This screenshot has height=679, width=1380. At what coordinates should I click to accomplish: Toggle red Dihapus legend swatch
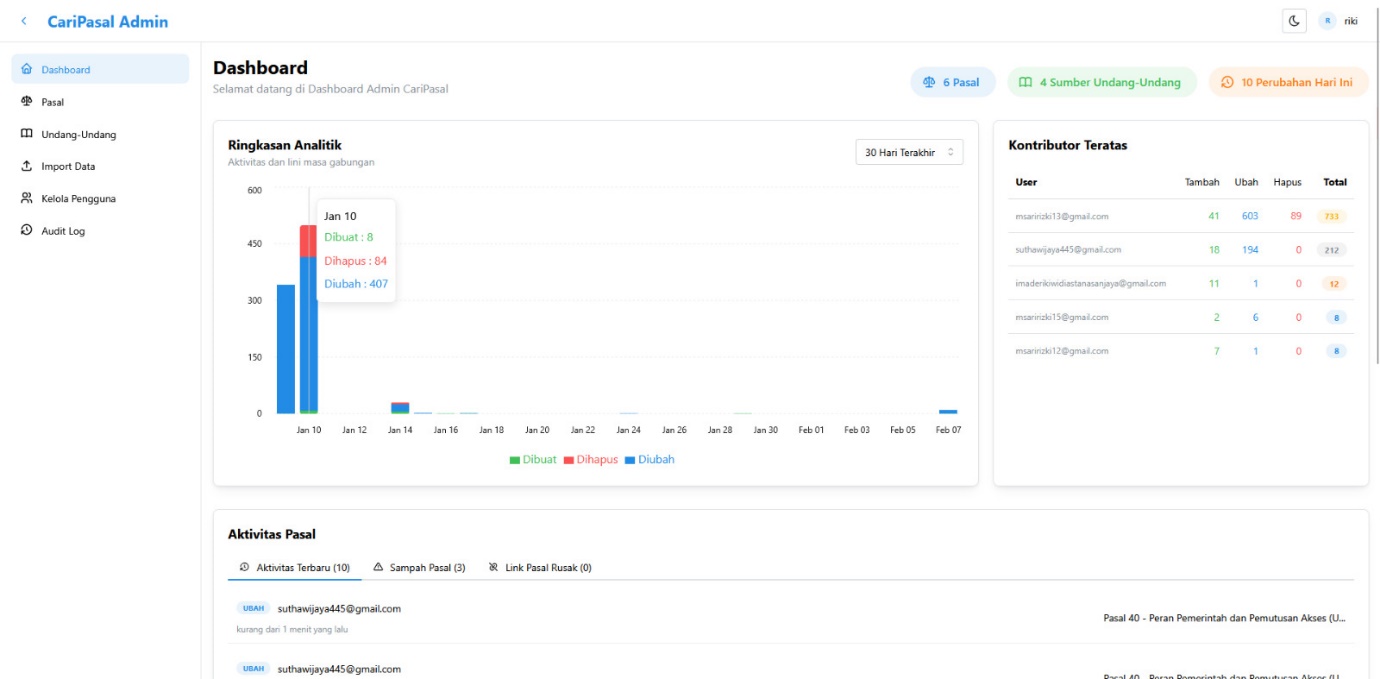pos(569,460)
